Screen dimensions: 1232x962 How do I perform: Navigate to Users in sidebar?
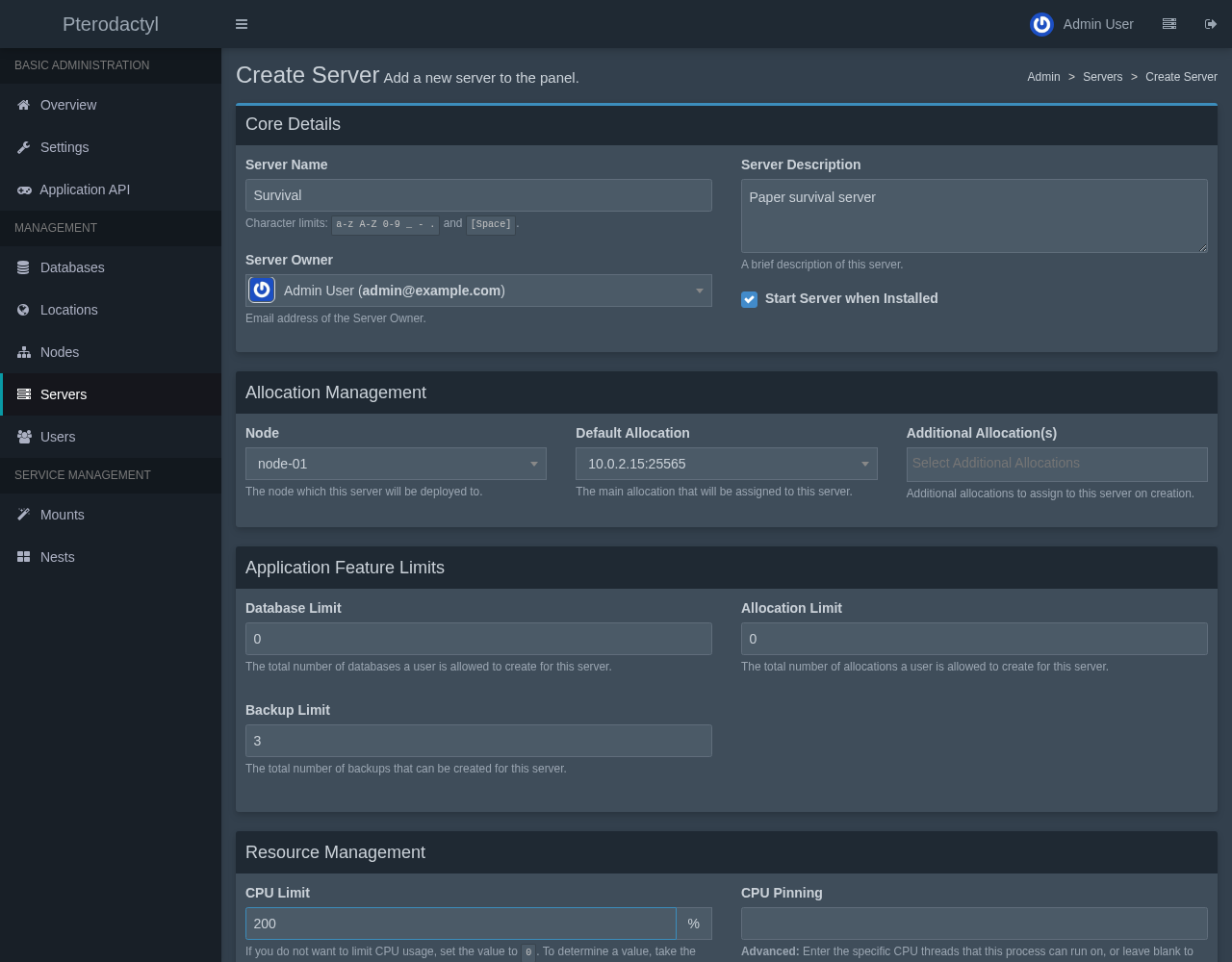coord(111,437)
